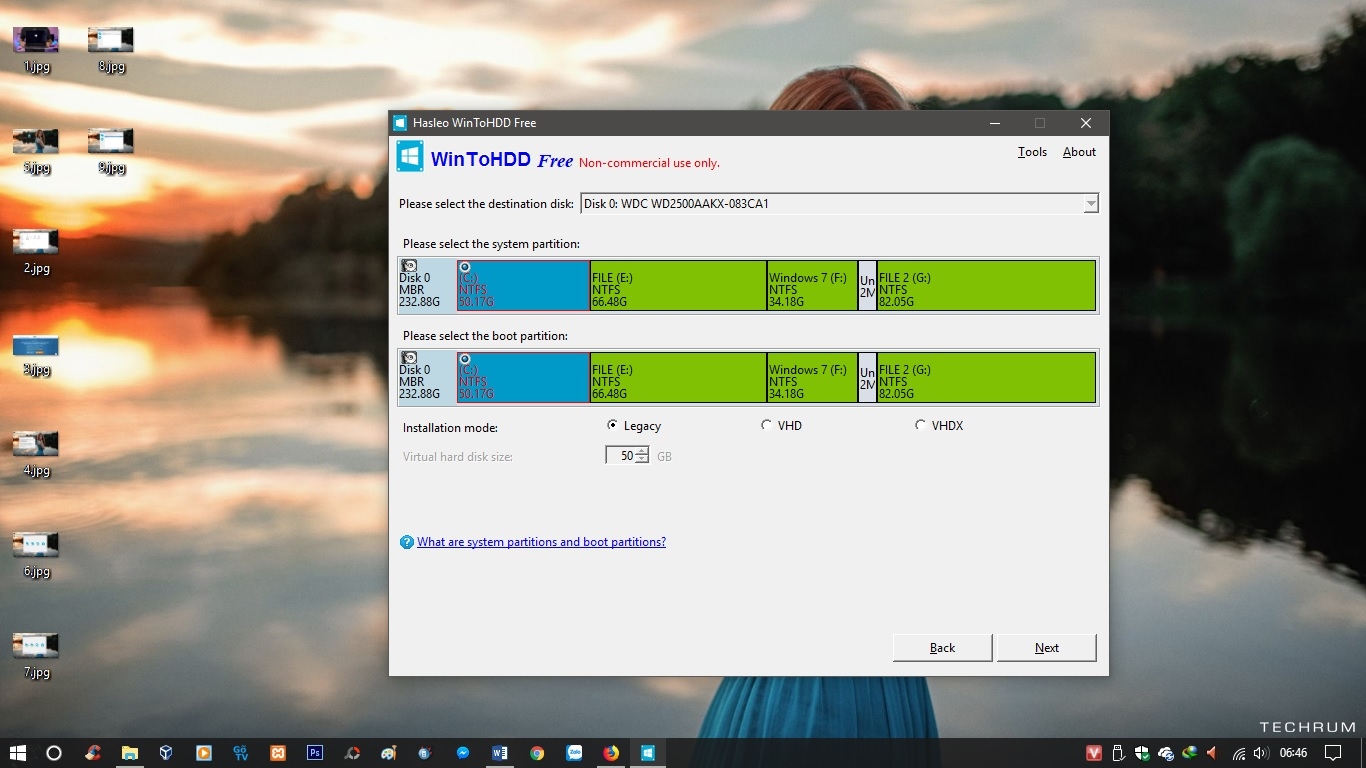
Task: Select the 5.jpg desktop file
Action: click(x=36, y=151)
